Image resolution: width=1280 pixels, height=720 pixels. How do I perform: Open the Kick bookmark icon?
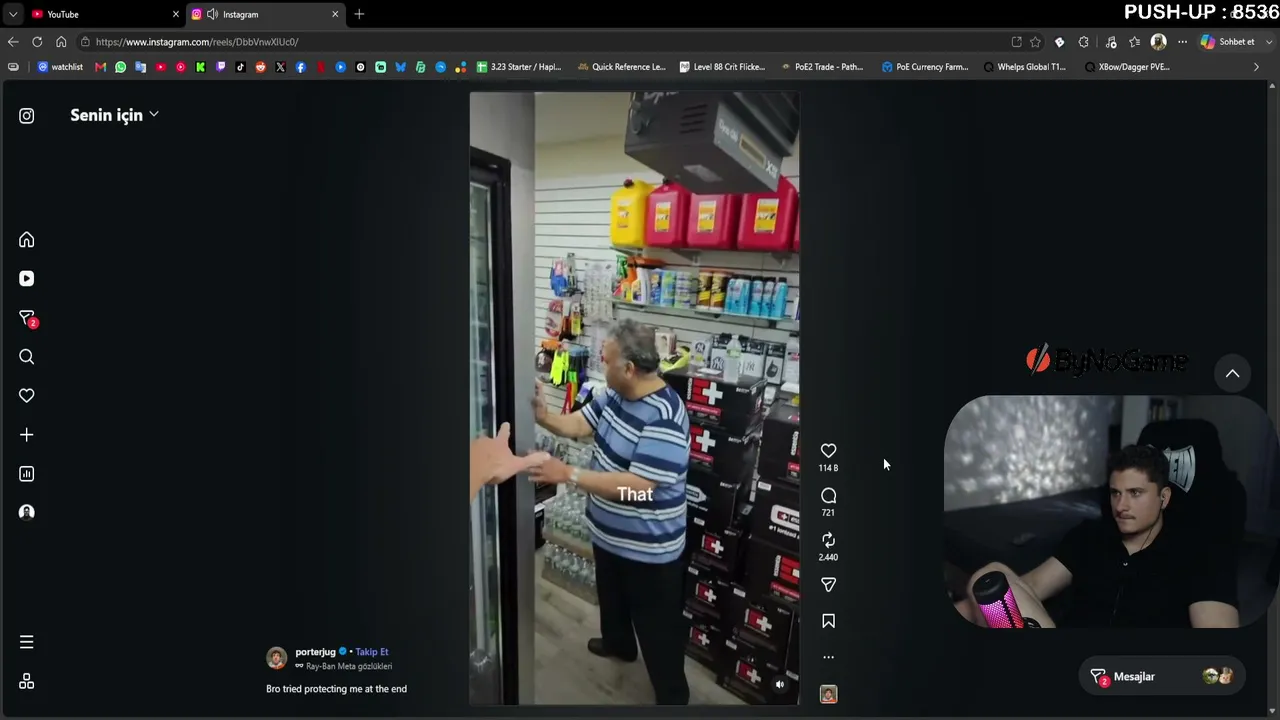200,67
